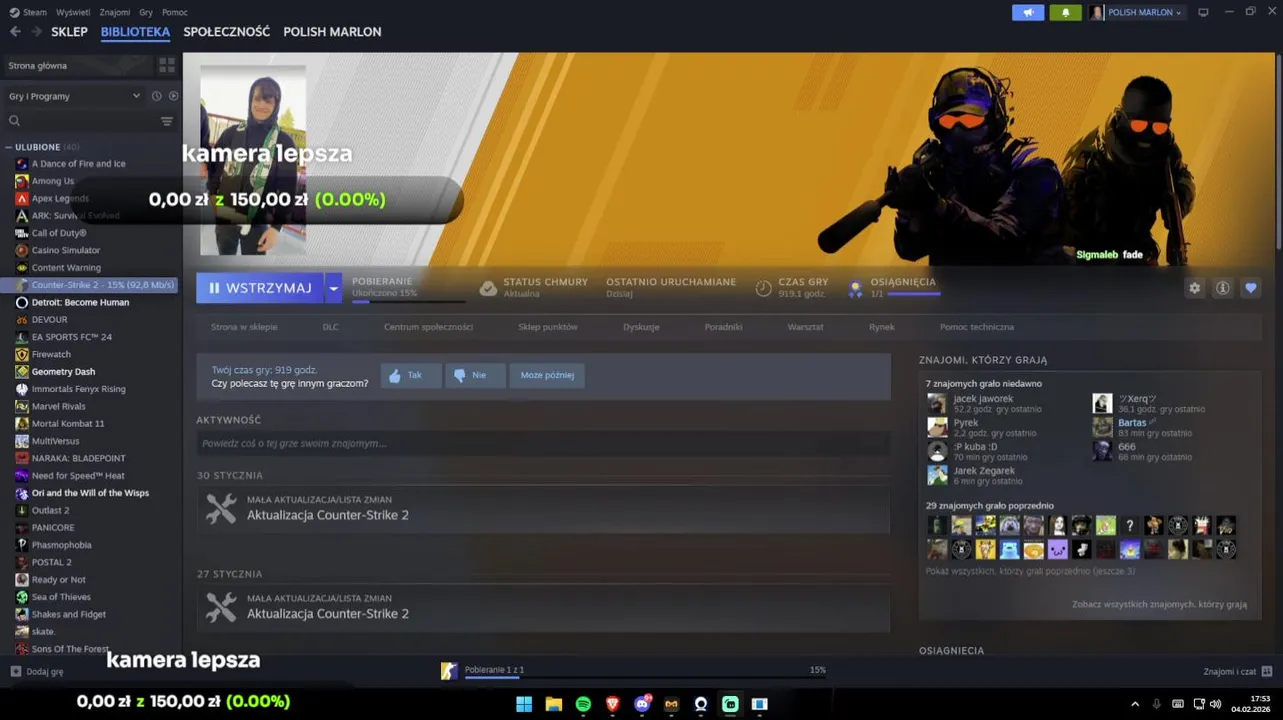Image resolution: width=1283 pixels, height=720 pixels.
Task: Select Among Us in library list
Action: 53,181
